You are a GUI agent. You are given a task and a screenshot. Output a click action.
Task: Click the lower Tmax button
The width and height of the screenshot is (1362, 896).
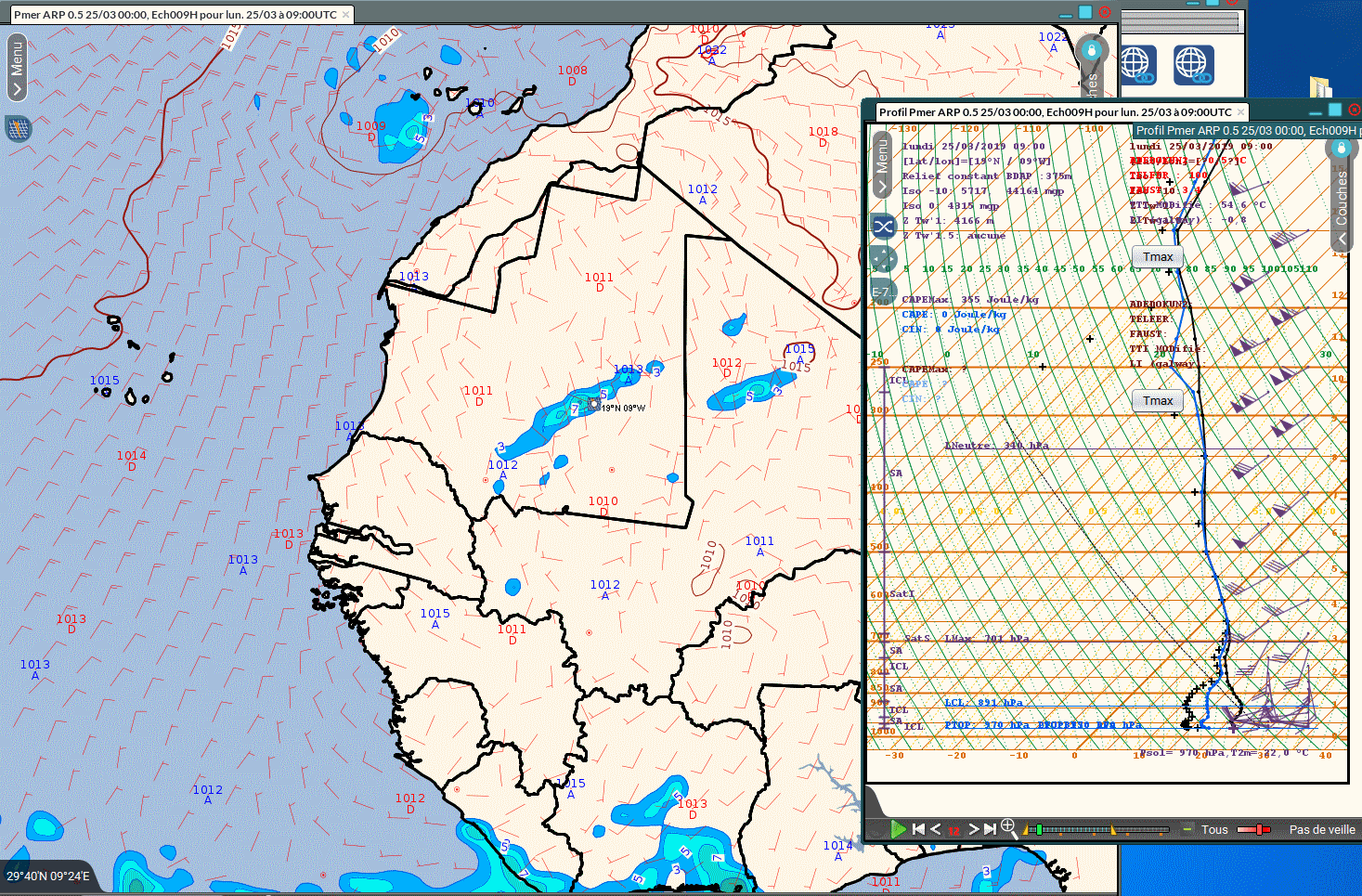(1158, 400)
